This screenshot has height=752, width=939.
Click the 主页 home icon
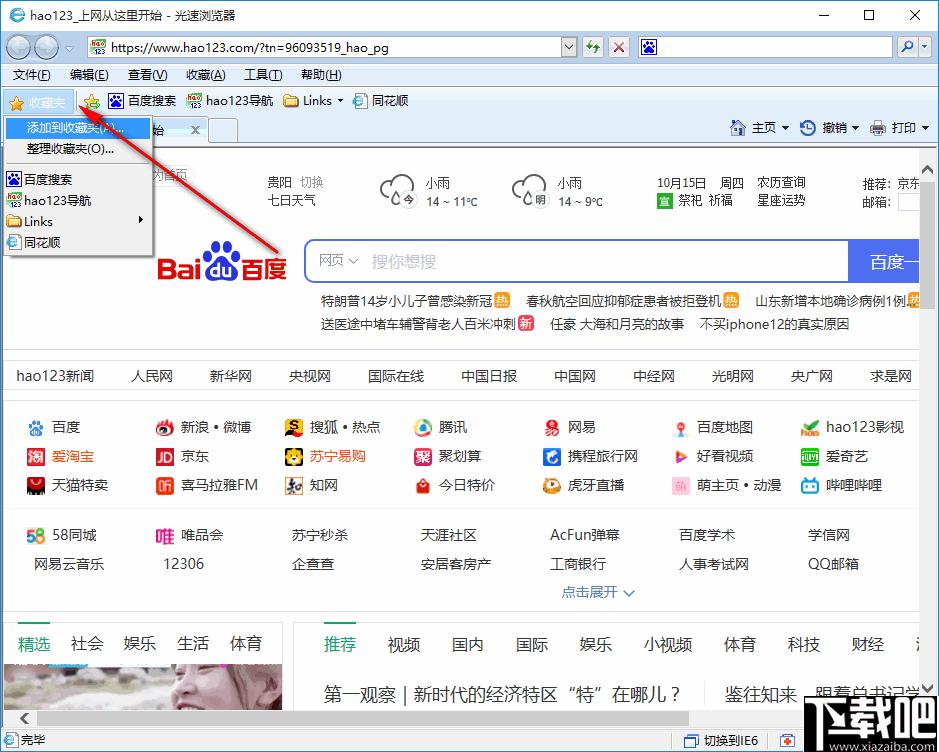pyautogui.click(x=738, y=128)
